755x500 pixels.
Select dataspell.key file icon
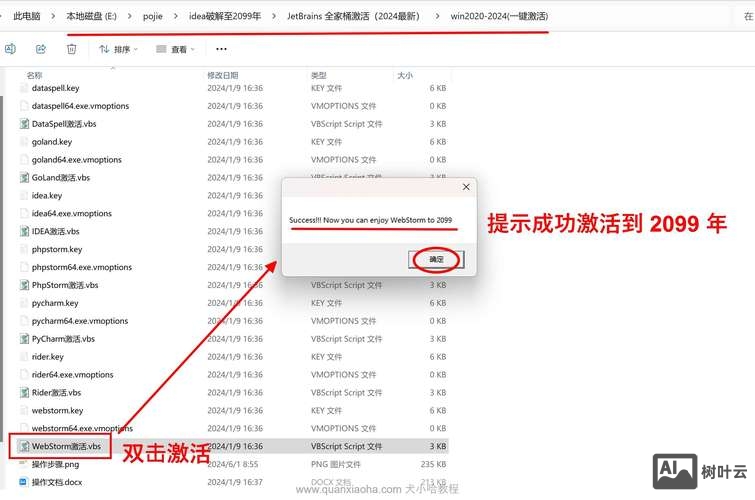tap(24, 88)
